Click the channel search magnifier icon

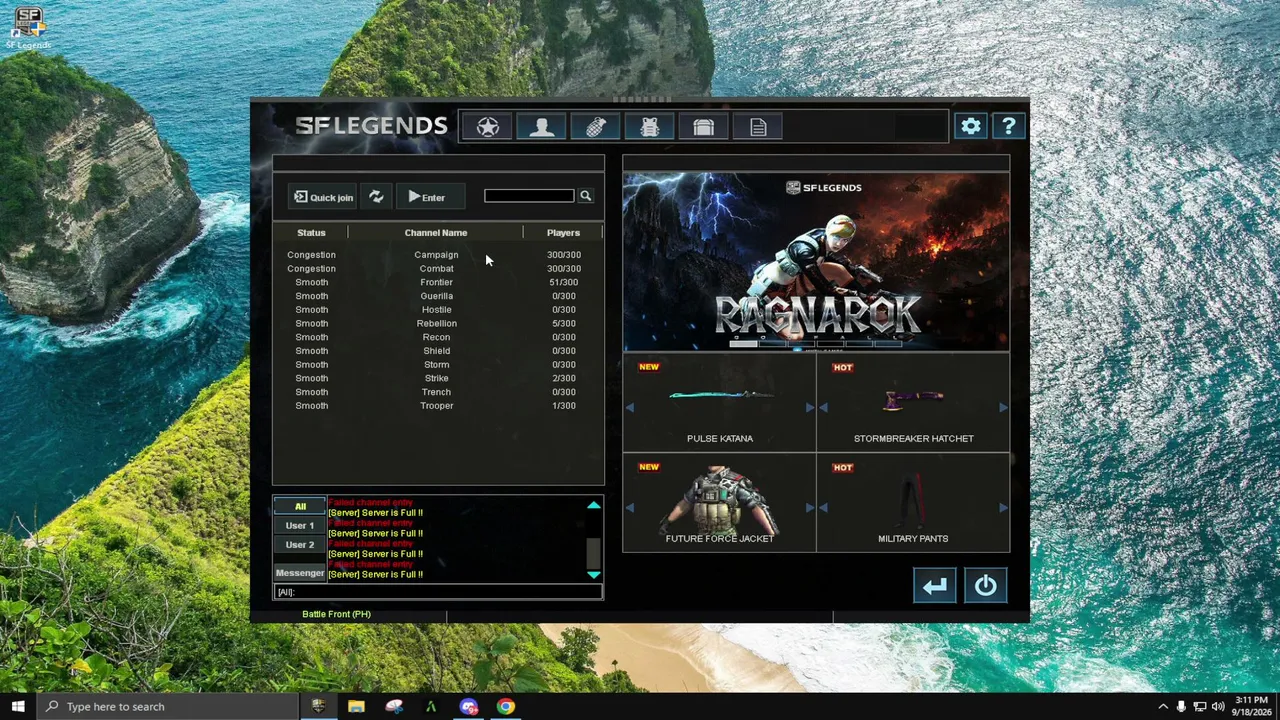click(x=585, y=196)
